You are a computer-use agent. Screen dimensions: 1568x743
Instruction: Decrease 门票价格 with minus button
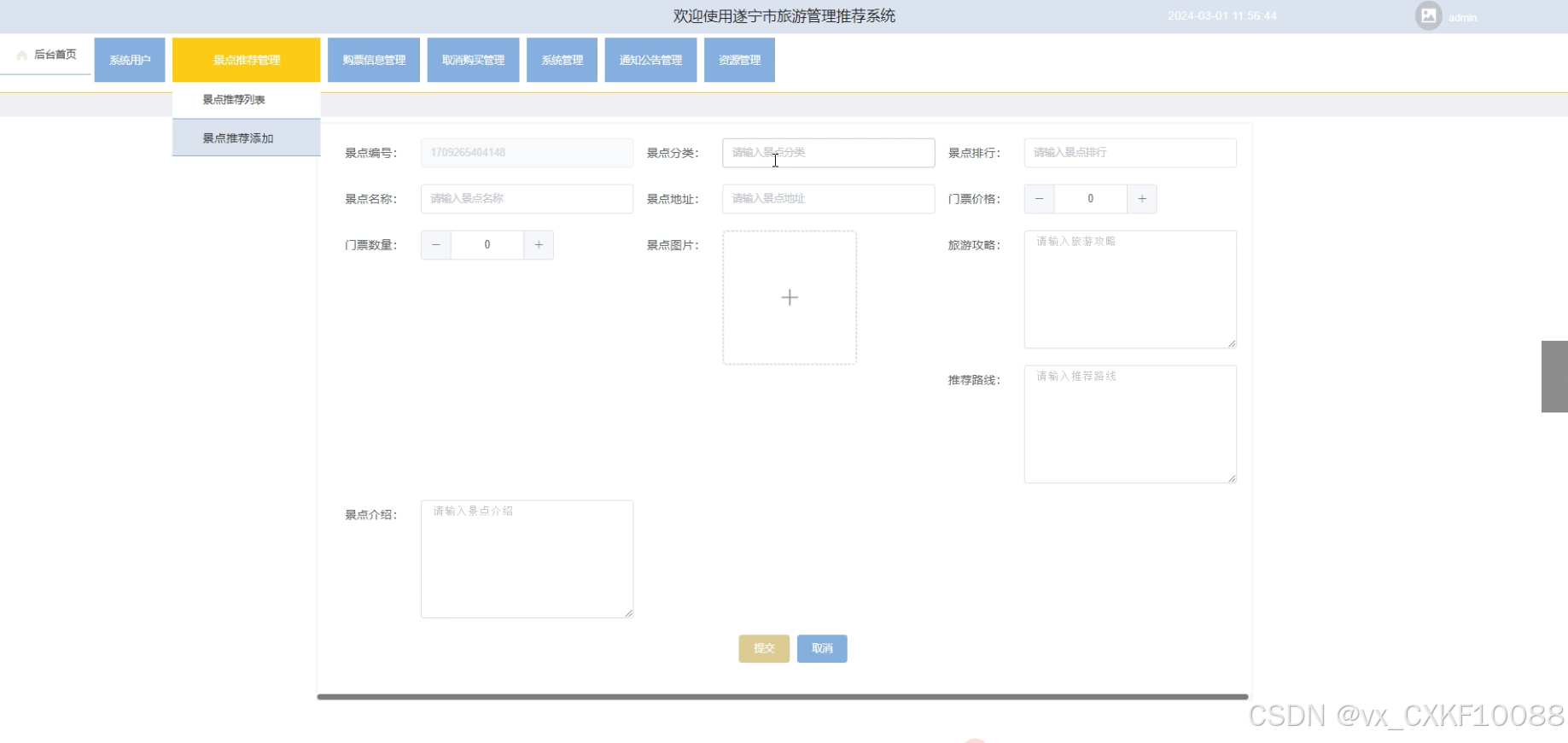click(x=1039, y=199)
